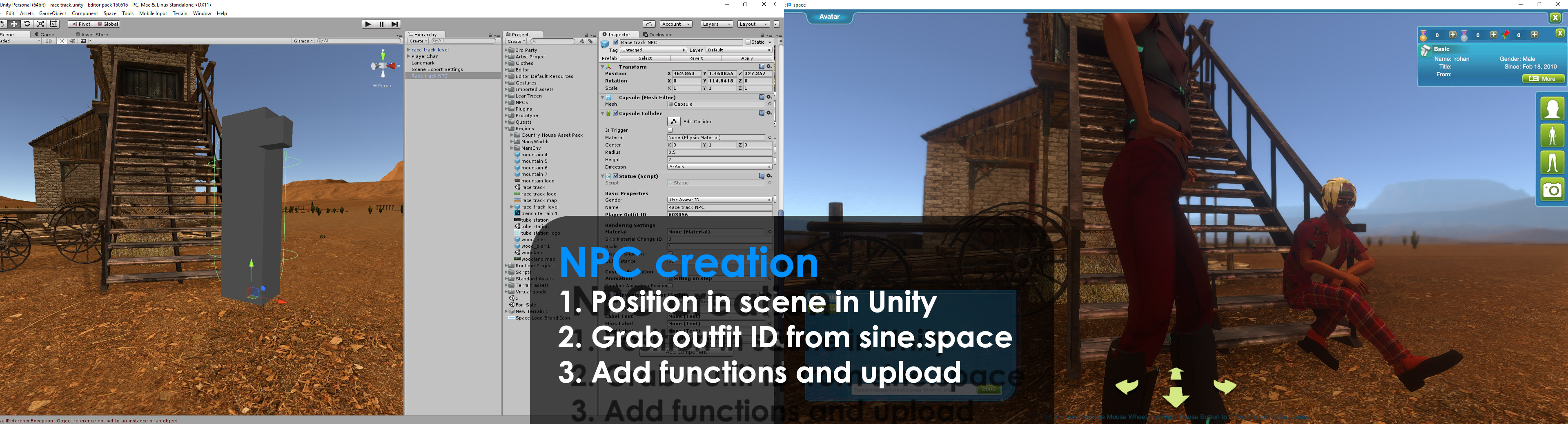This screenshot has width=1568, height=424.
Task: Switch to the Occlusion tab
Action: tap(657, 35)
